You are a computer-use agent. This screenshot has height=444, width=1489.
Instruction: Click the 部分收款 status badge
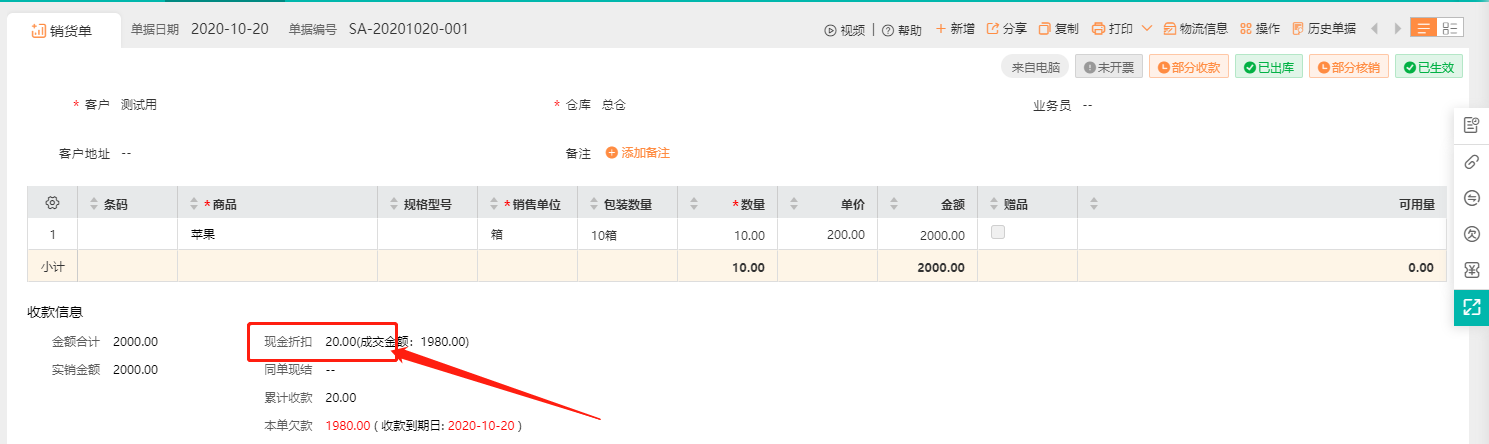1188,67
